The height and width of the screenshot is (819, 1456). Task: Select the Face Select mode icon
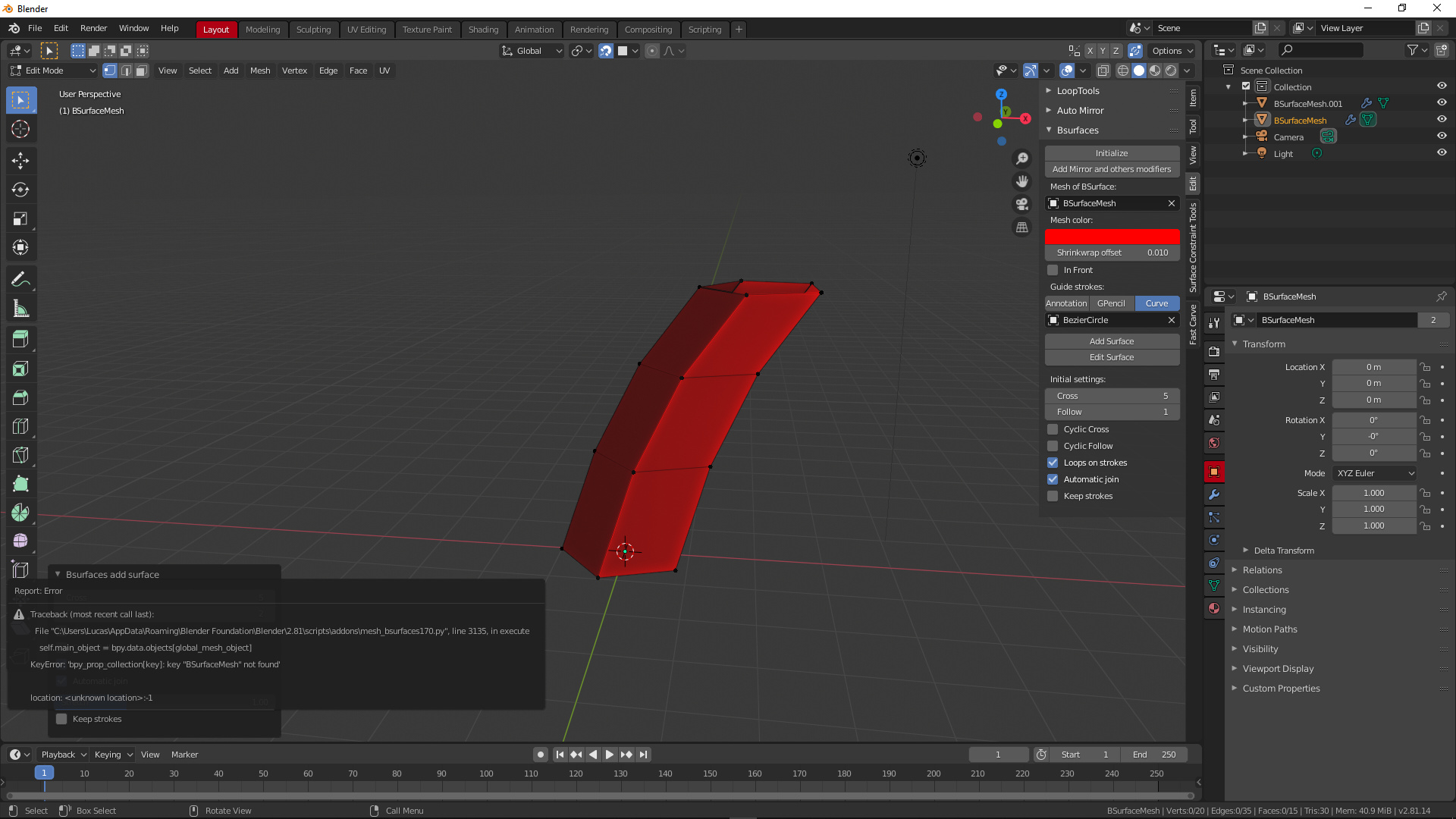140,70
